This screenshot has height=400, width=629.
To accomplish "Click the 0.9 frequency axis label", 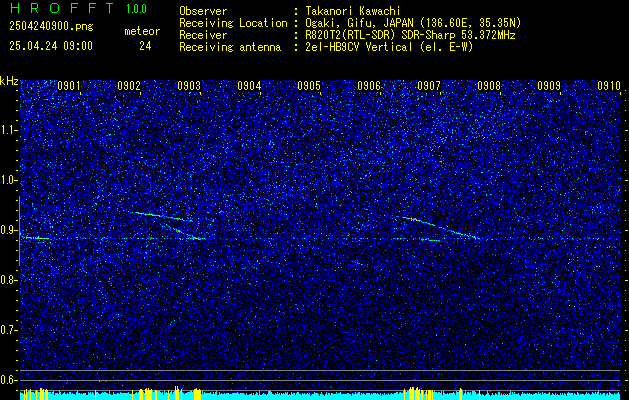I will 8,230.
